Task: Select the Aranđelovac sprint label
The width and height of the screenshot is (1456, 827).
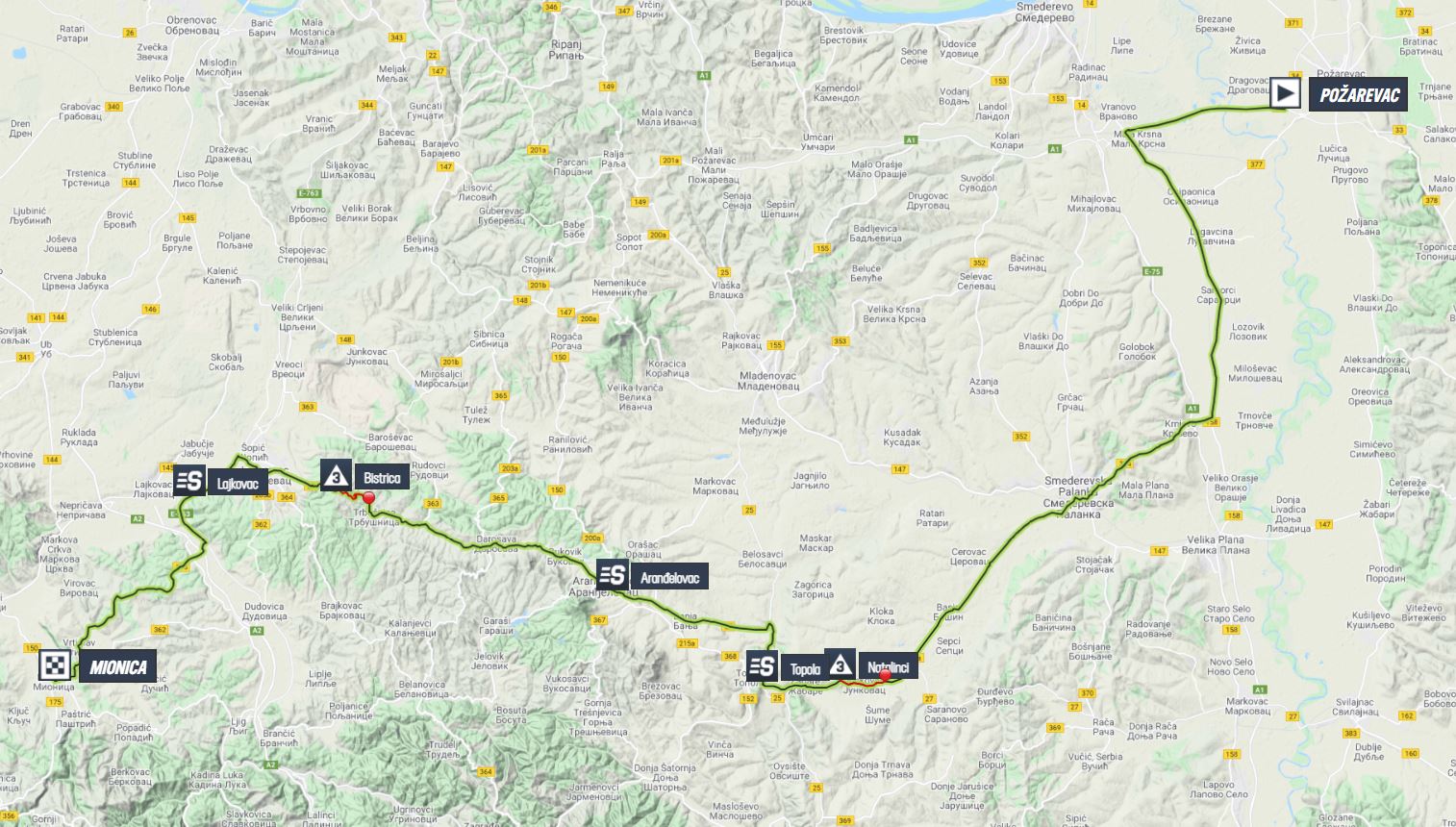Action: 668,578
